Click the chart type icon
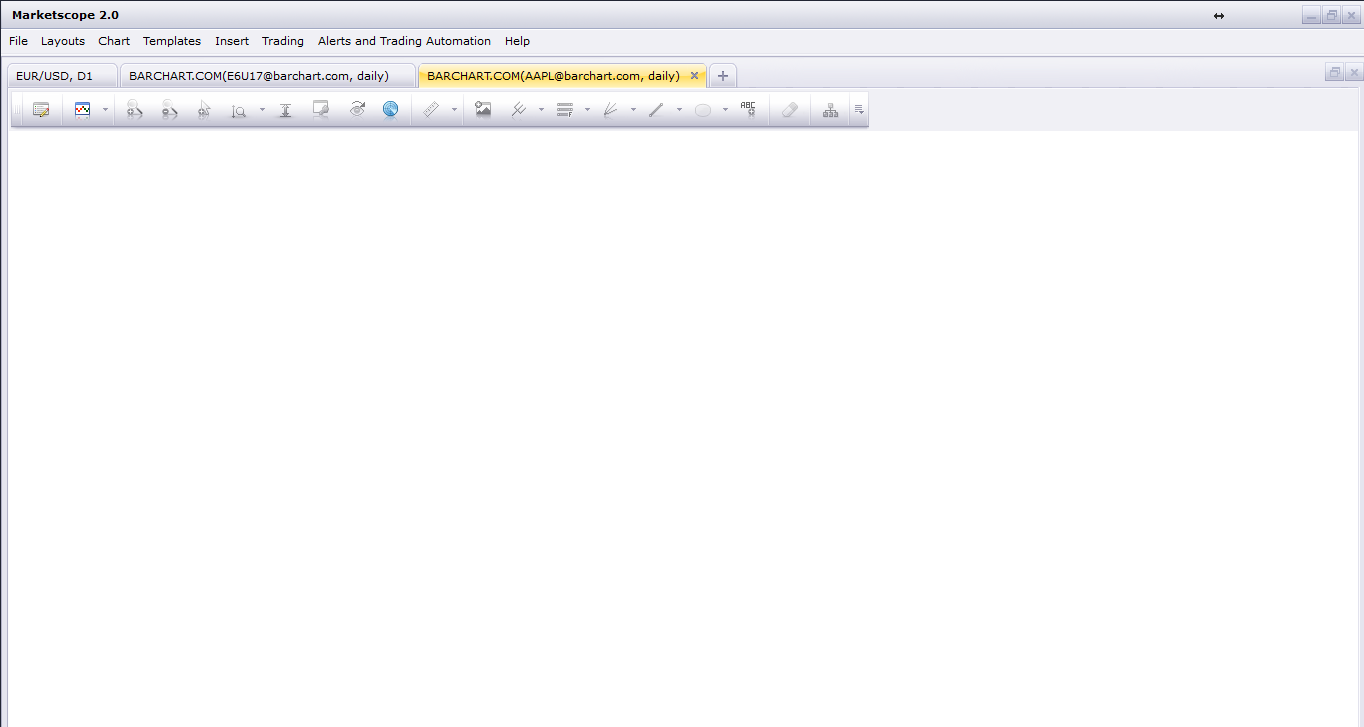The width and height of the screenshot is (1364, 727). click(x=83, y=110)
